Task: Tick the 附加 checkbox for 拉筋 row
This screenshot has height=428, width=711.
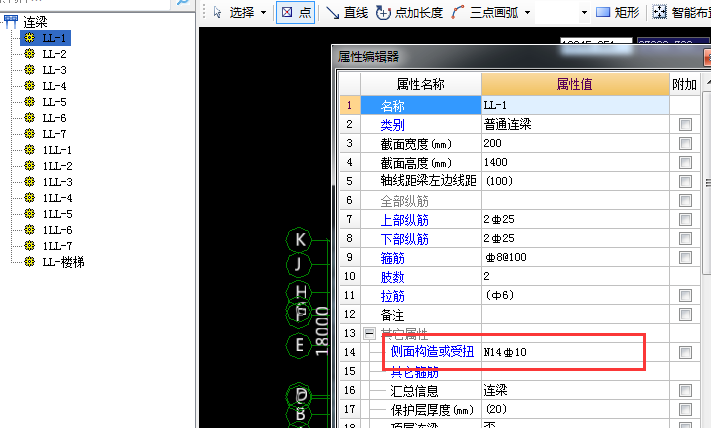Action: tap(685, 296)
